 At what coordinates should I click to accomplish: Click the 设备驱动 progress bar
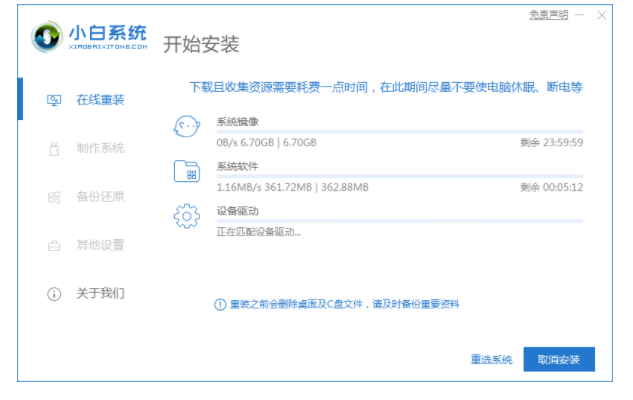tap(400, 221)
